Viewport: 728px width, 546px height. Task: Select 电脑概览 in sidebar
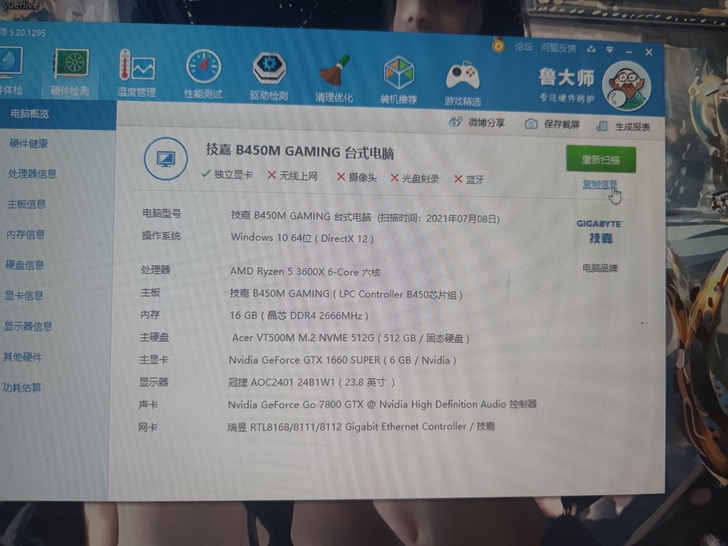click(29, 114)
